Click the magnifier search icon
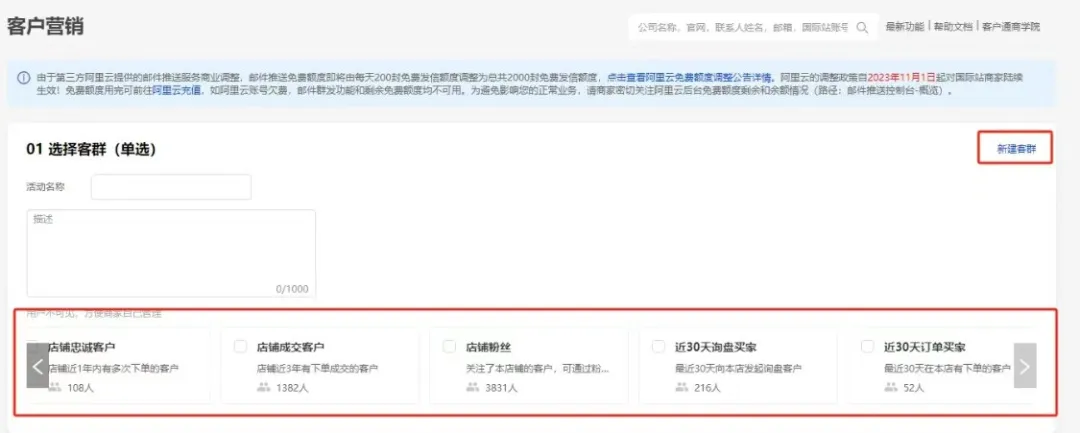The height and width of the screenshot is (433, 1080). 862,28
